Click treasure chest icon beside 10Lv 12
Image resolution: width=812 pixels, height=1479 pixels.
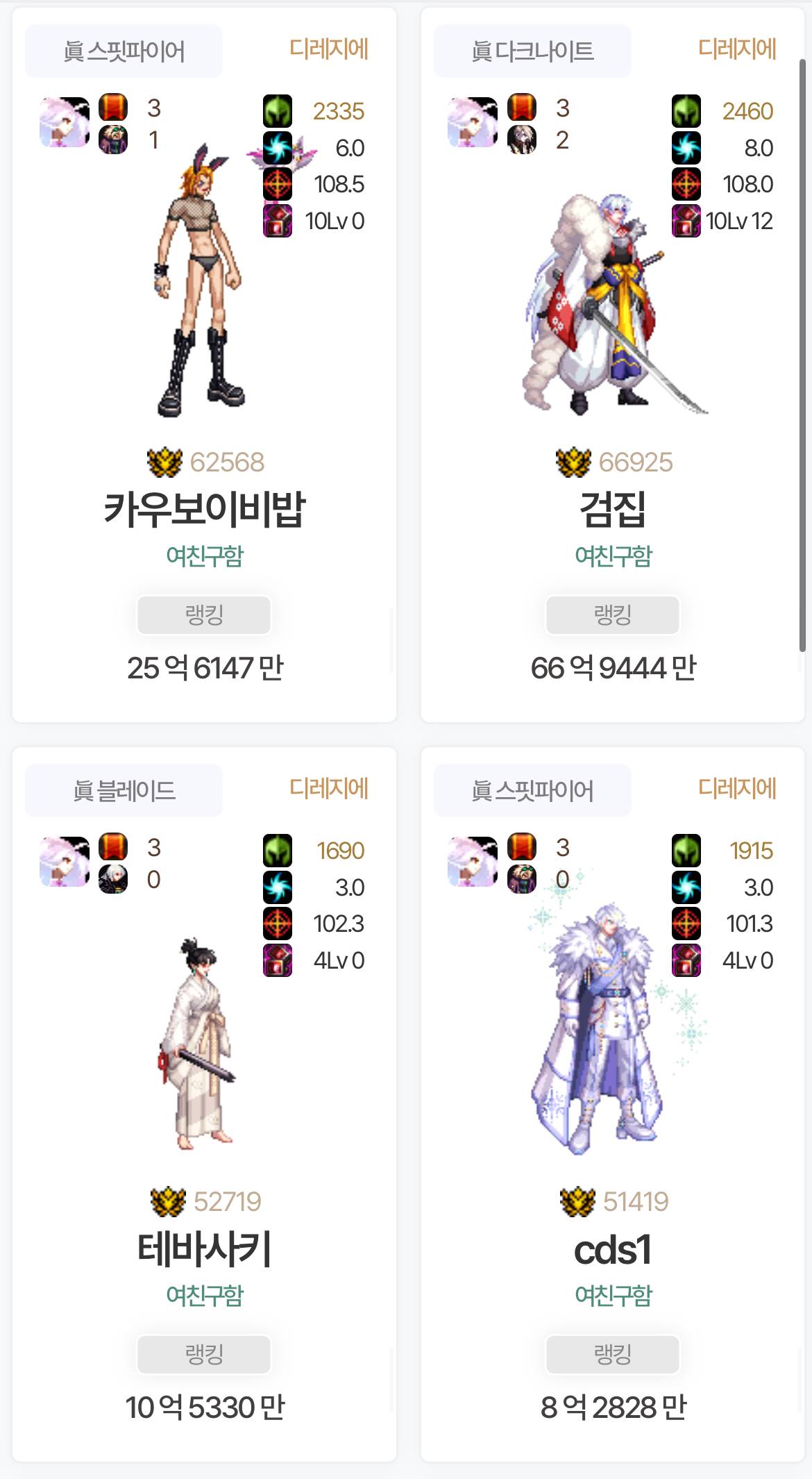686,221
